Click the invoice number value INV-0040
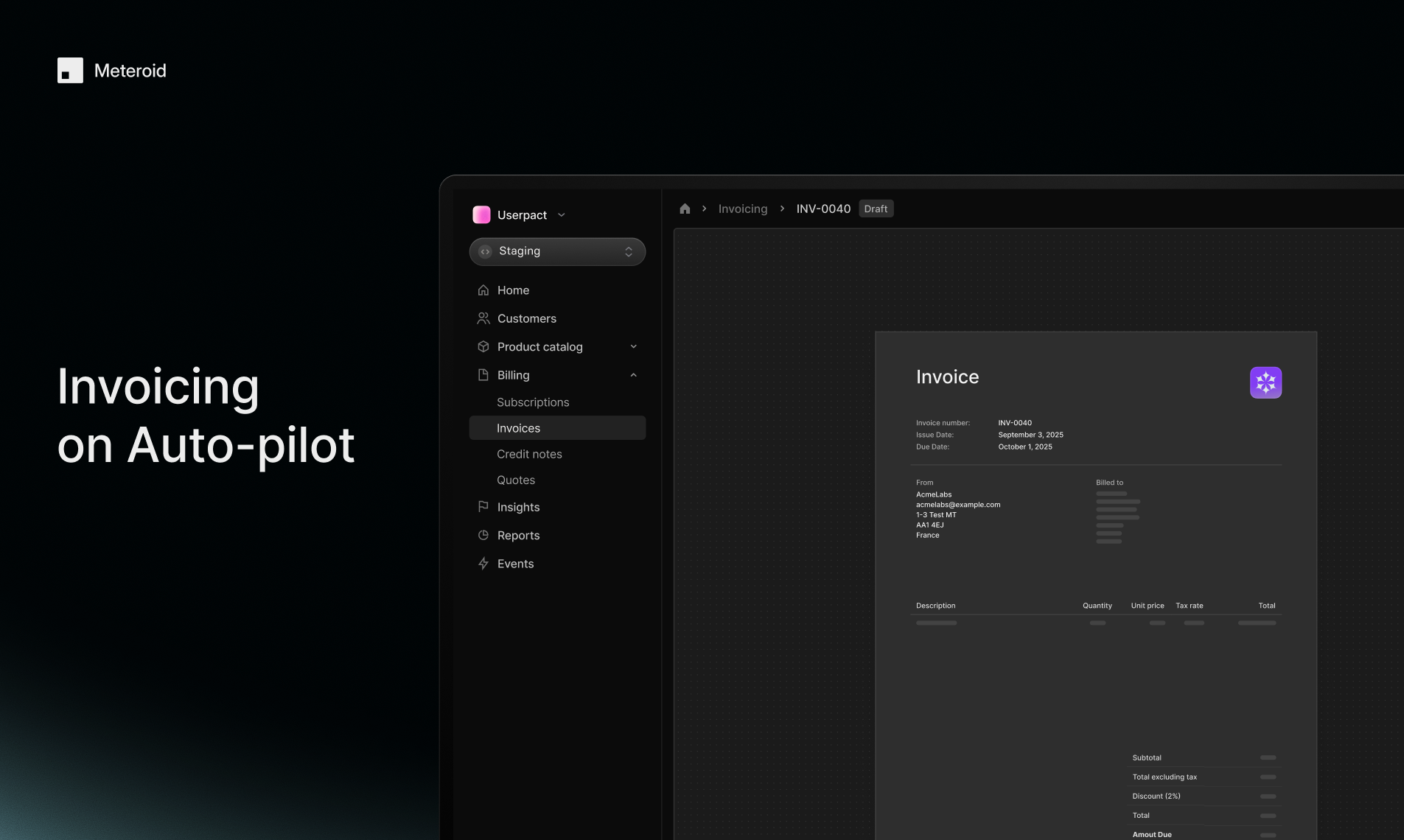This screenshot has width=1404, height=840. click(1015, 423)
